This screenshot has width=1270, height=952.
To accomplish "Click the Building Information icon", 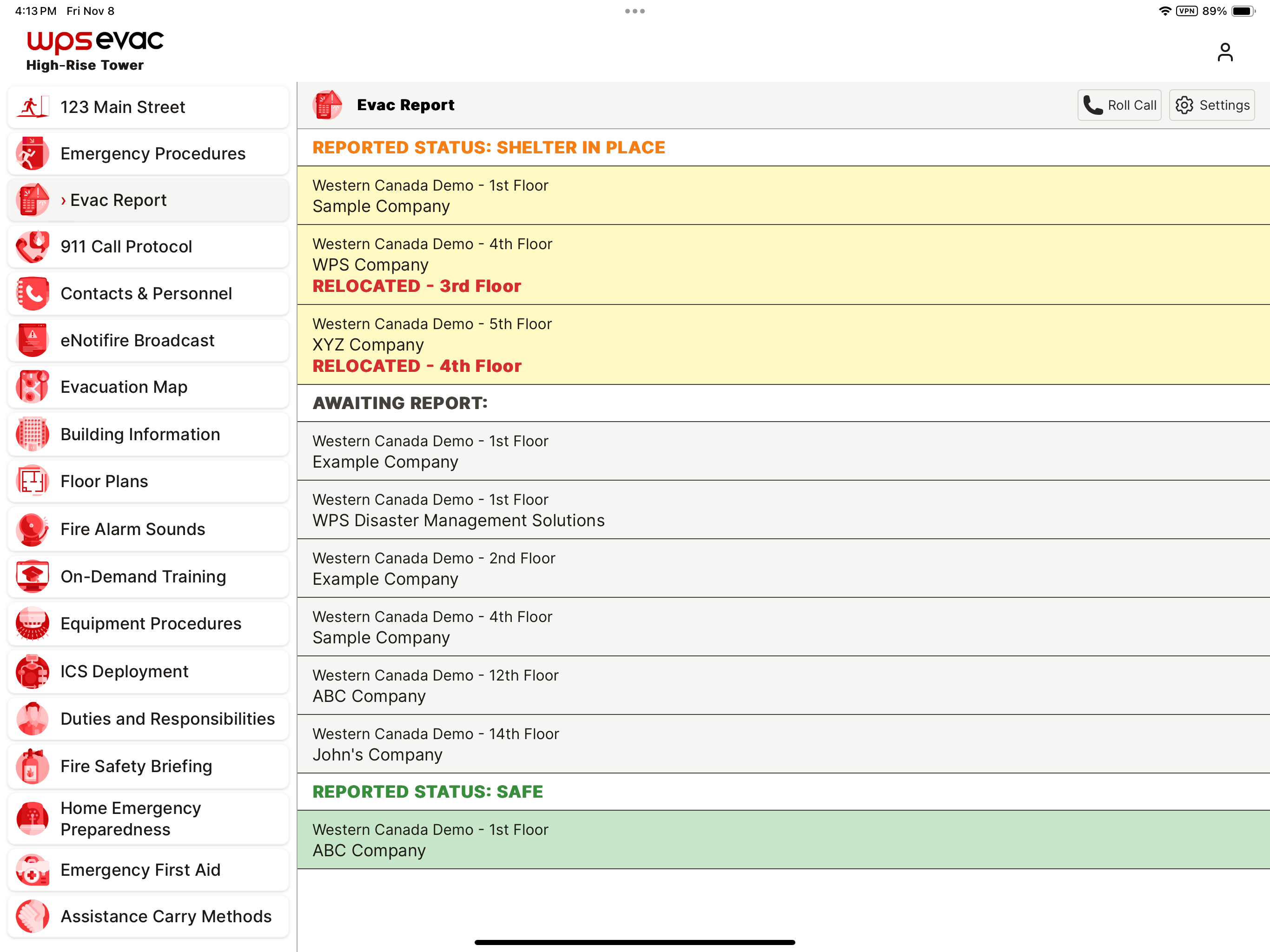I will tap(33, 434).
